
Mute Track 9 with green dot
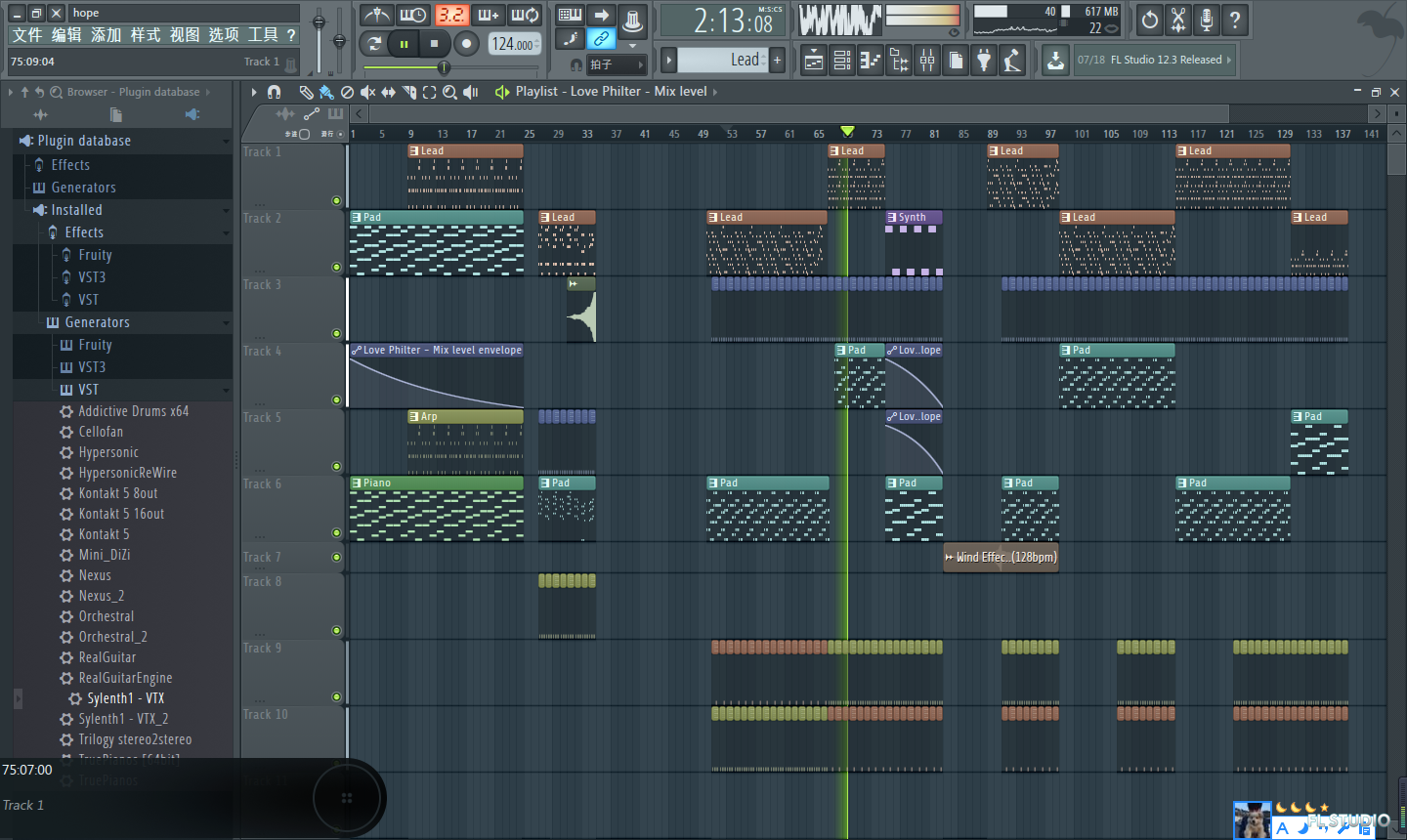337,696
